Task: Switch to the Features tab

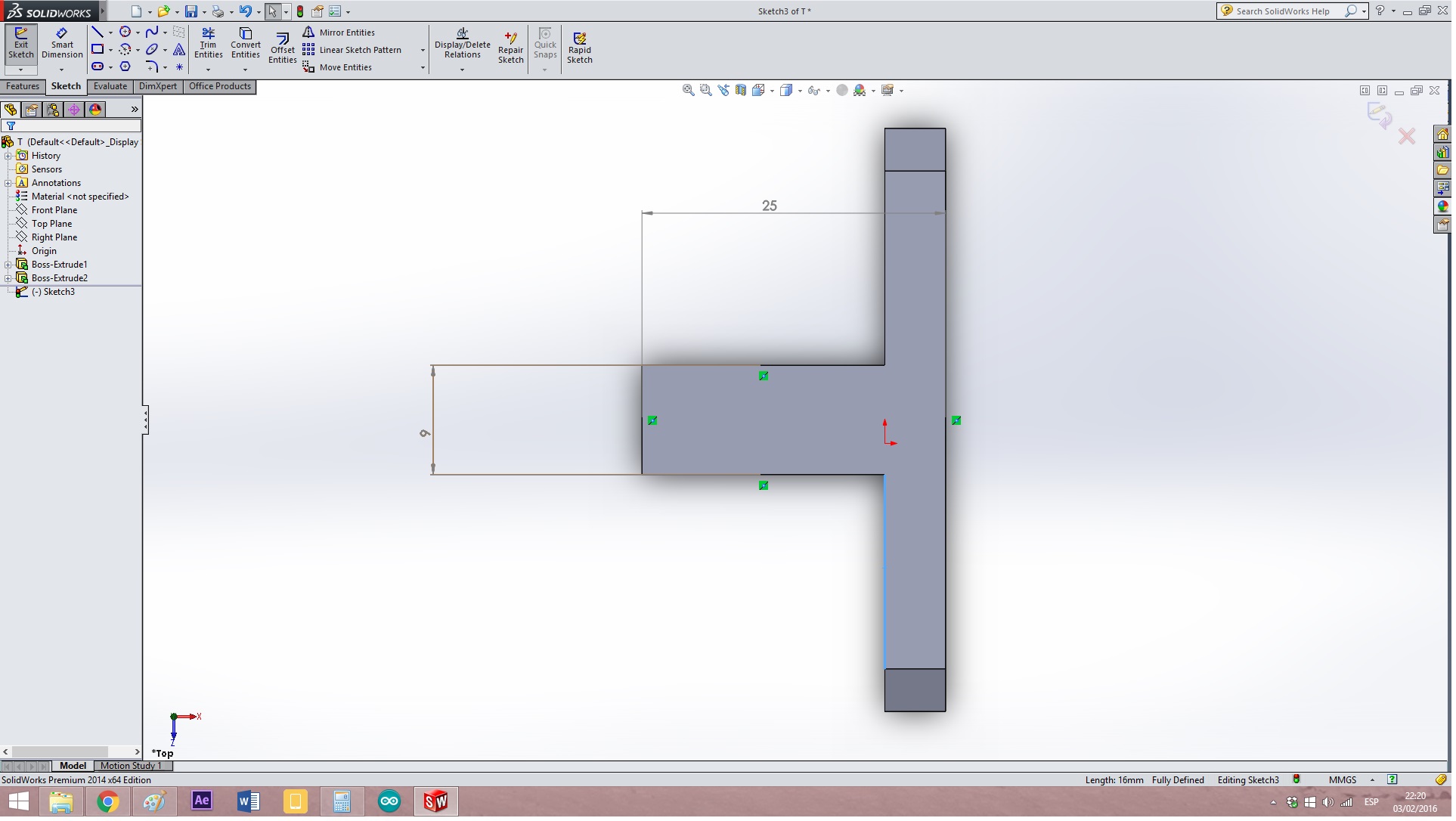Action: point(23,87)
